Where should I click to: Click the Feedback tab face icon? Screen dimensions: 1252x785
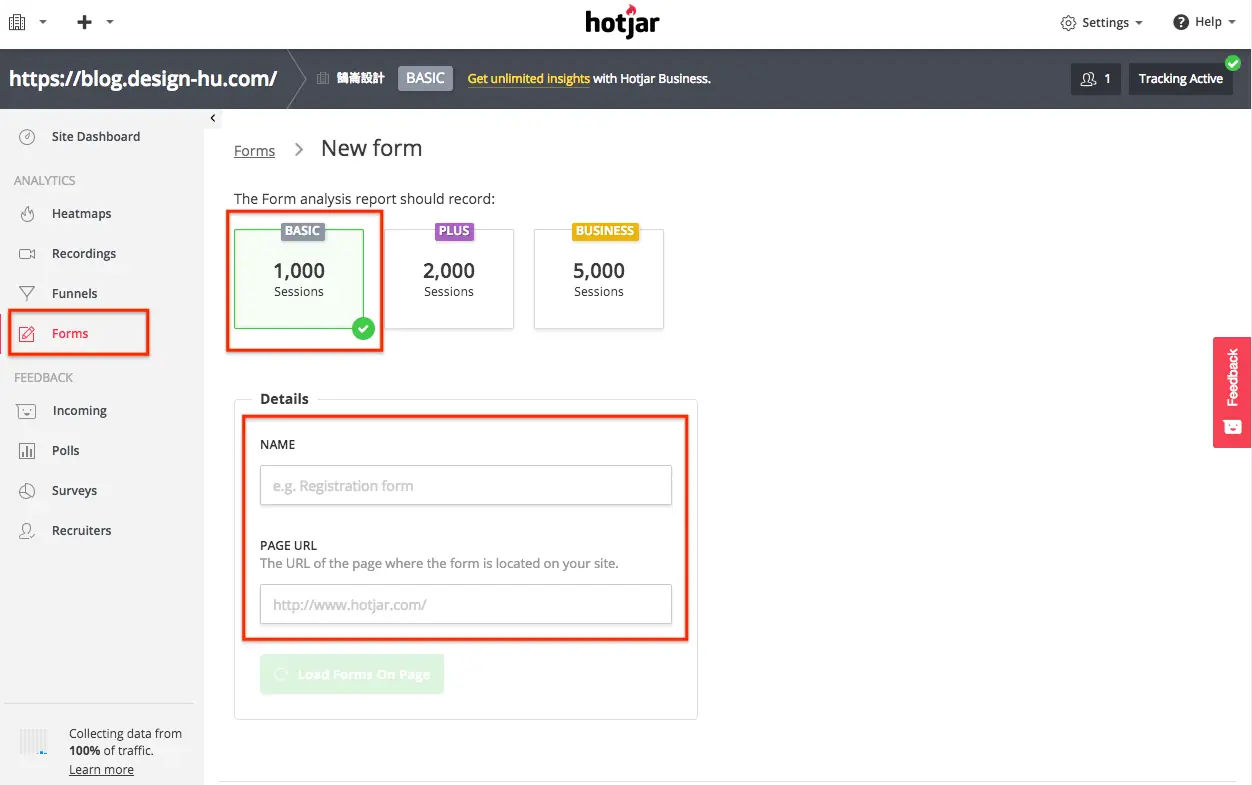coord(1232,427)
